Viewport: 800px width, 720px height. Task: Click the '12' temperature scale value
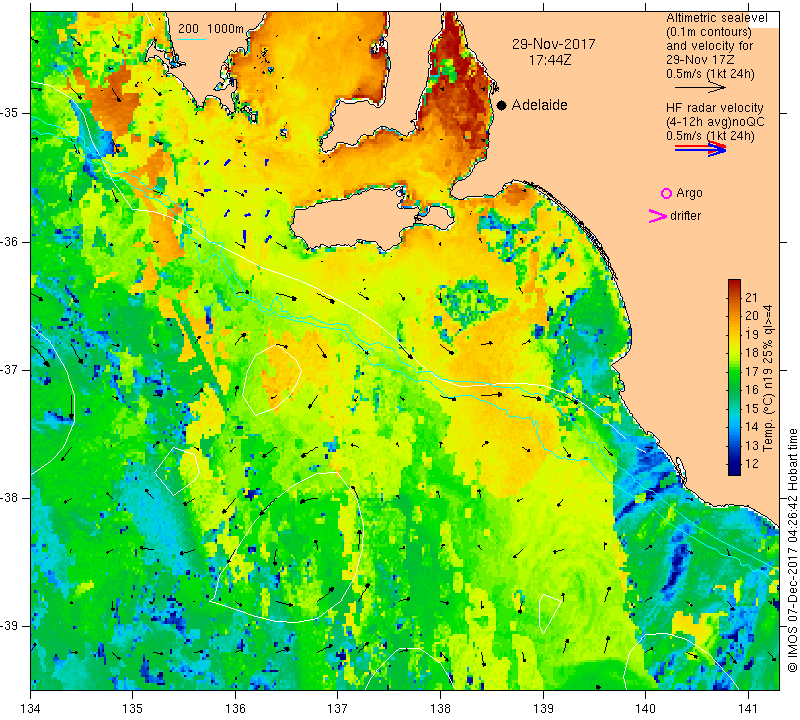pos(752,464)
